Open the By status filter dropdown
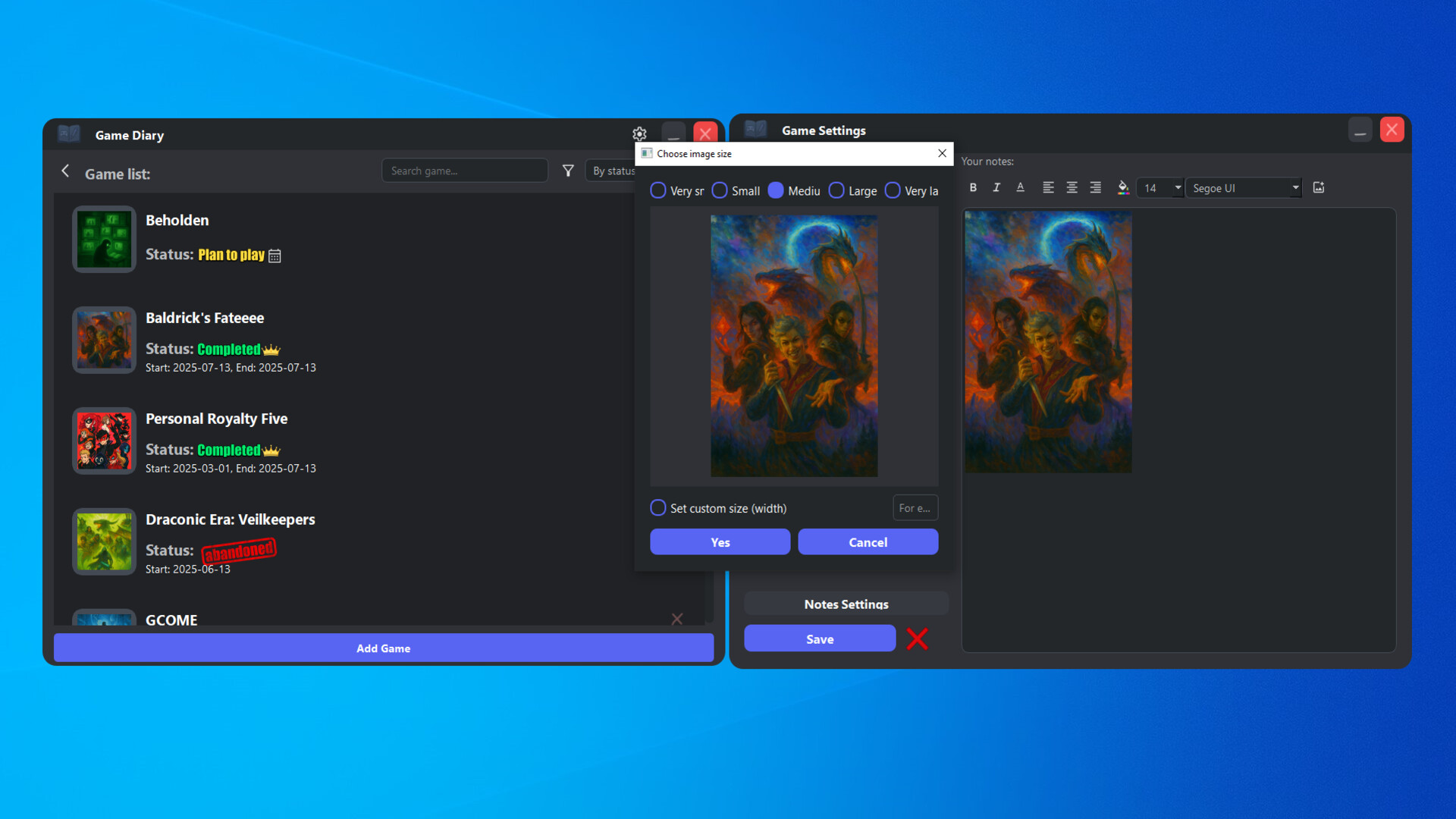 614,171
